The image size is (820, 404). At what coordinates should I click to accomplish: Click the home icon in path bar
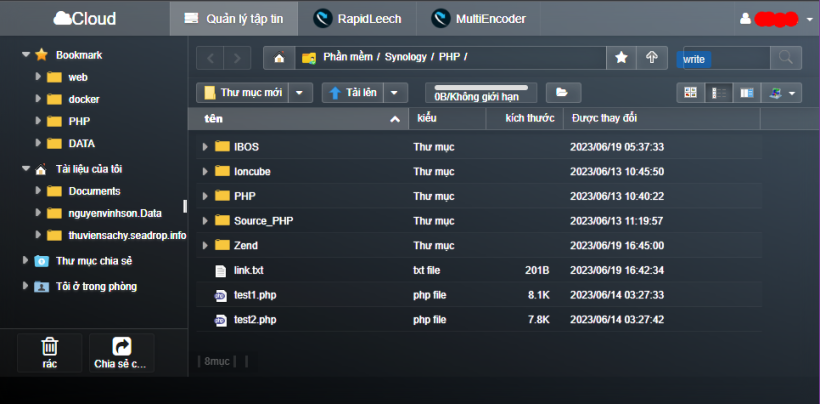tap(279, 57)
